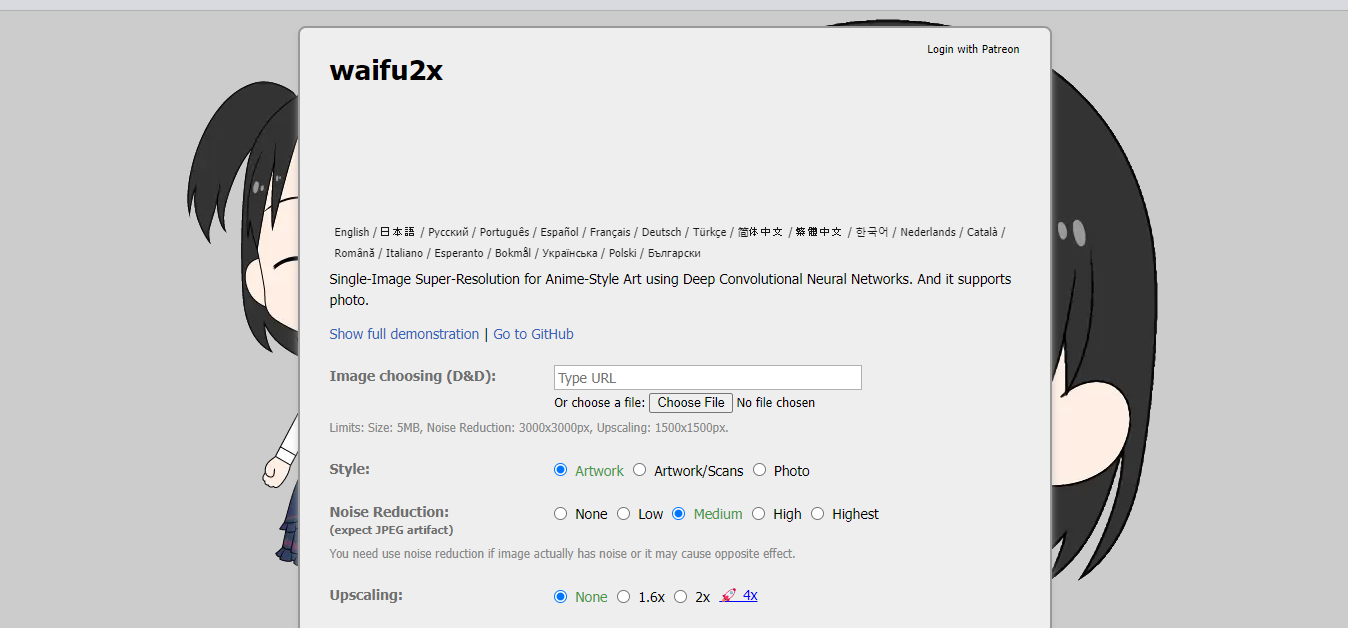Click the '(expect JPEG artifact)' note

391,530
